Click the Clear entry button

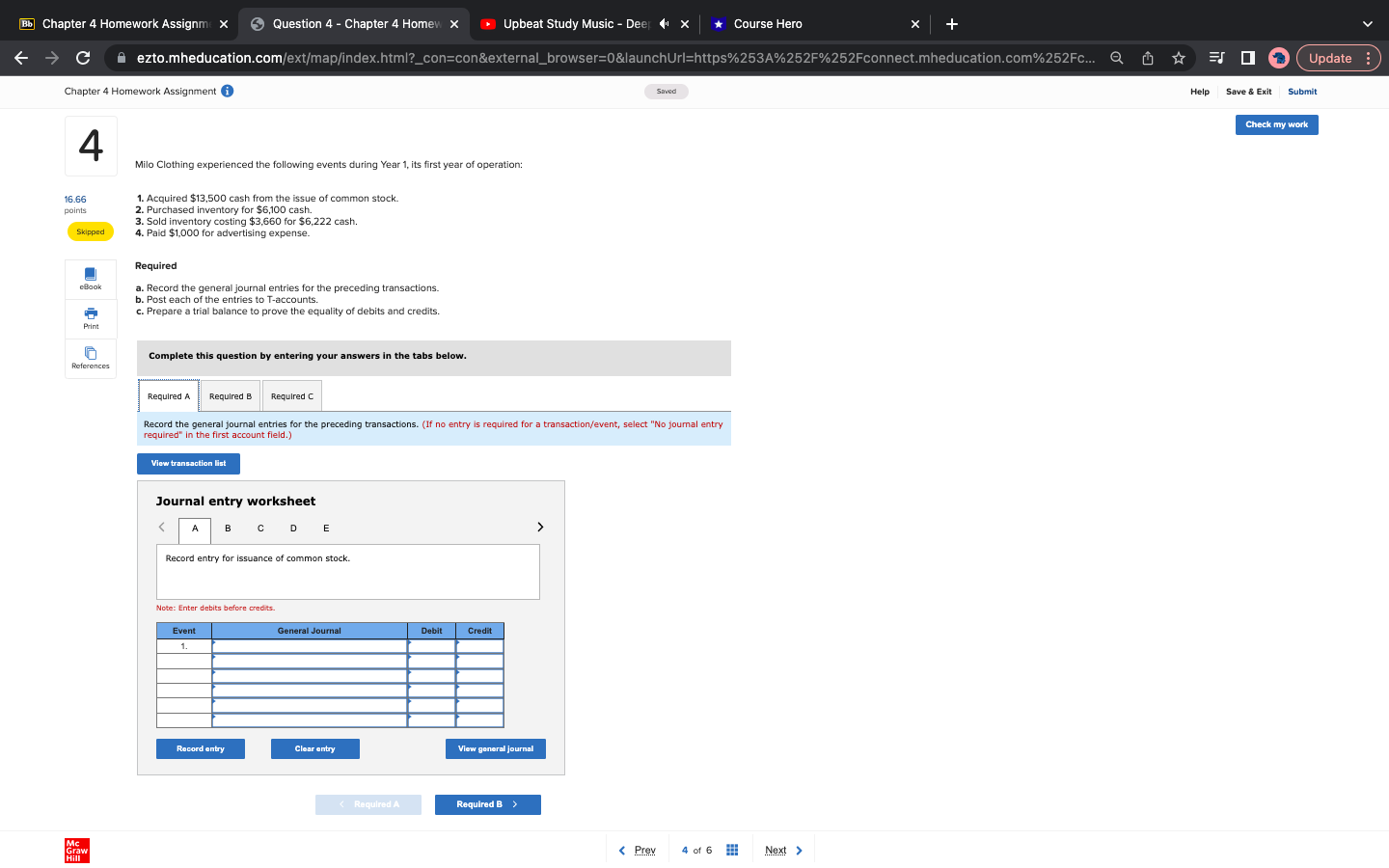(x=315, y=748)
